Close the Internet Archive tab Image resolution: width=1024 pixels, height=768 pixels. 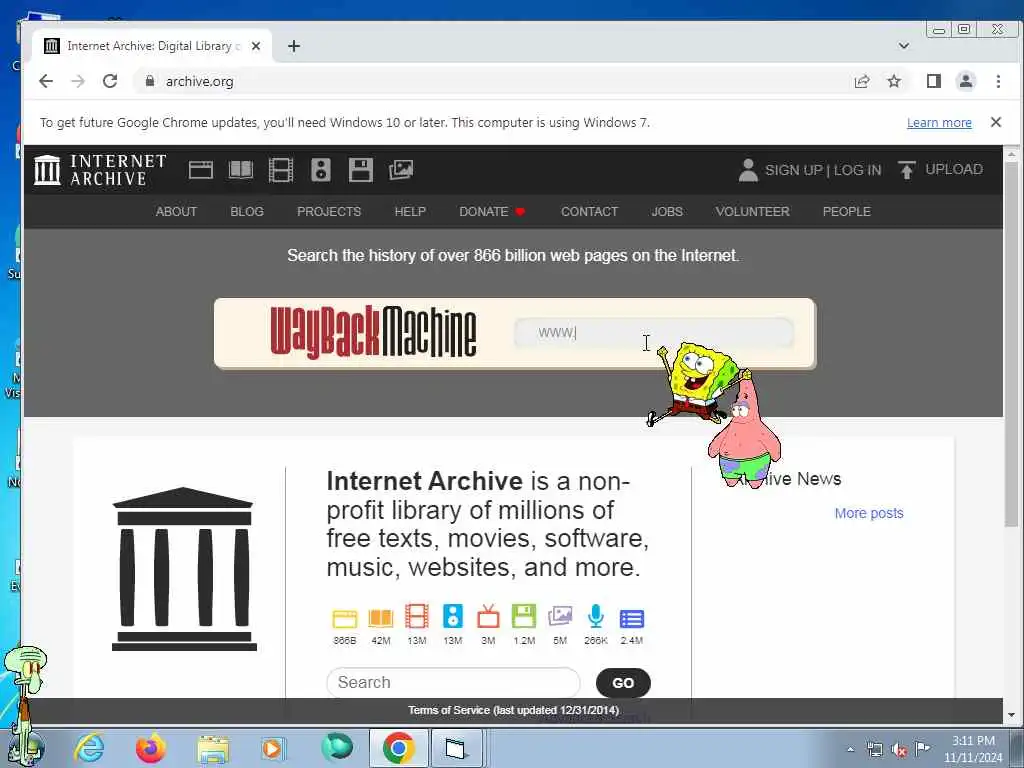256,46
